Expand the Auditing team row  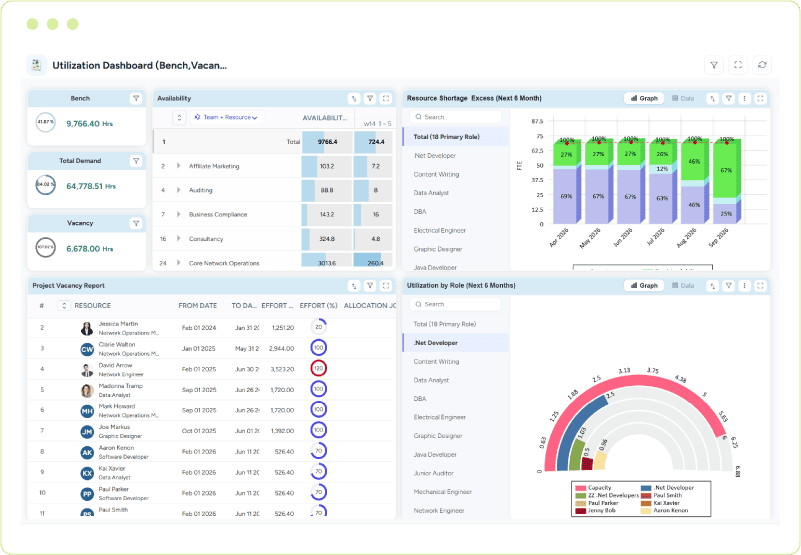coord(178,190)
